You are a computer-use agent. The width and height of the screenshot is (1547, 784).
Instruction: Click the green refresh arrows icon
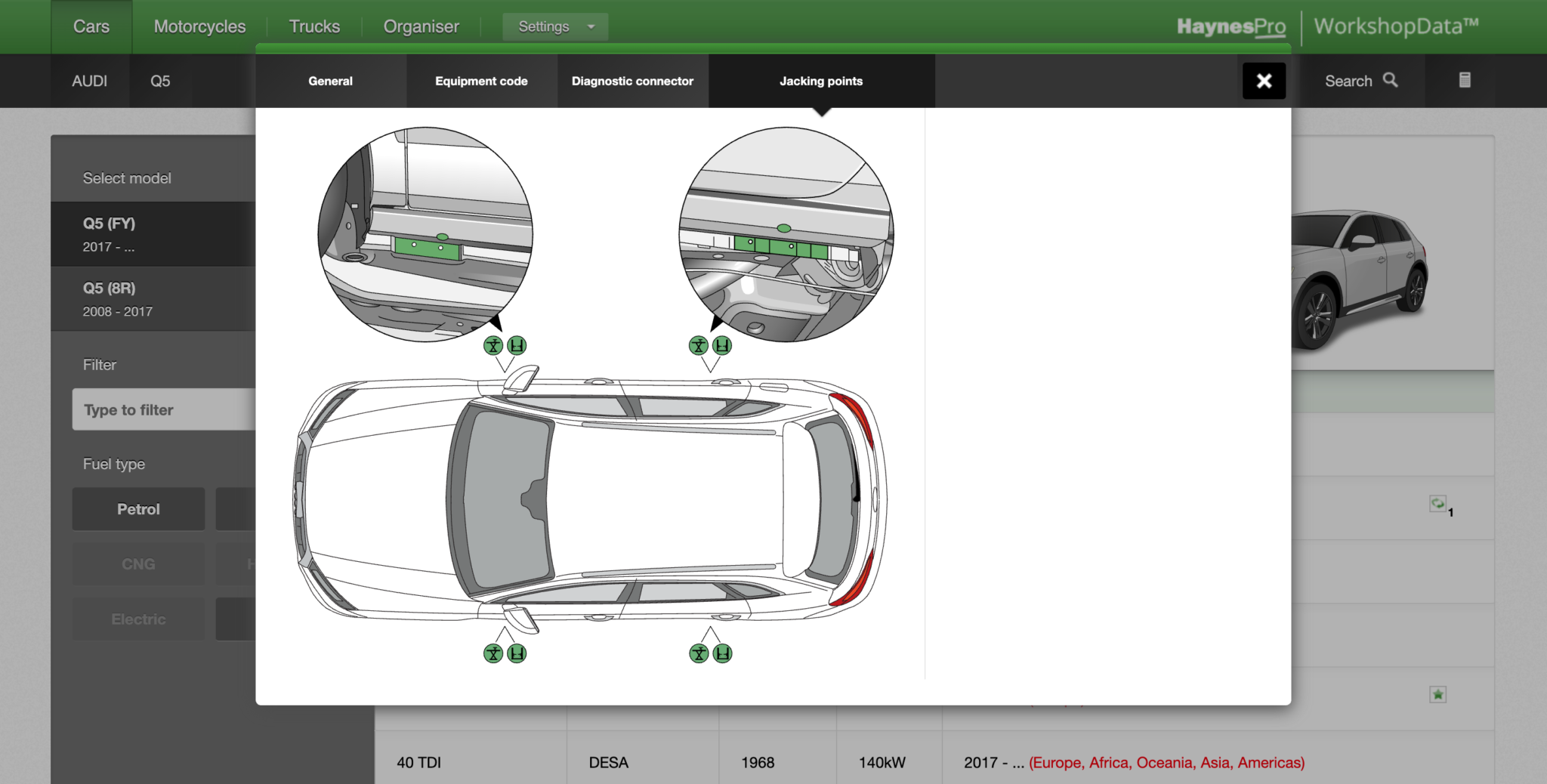tap(1437, 504)
